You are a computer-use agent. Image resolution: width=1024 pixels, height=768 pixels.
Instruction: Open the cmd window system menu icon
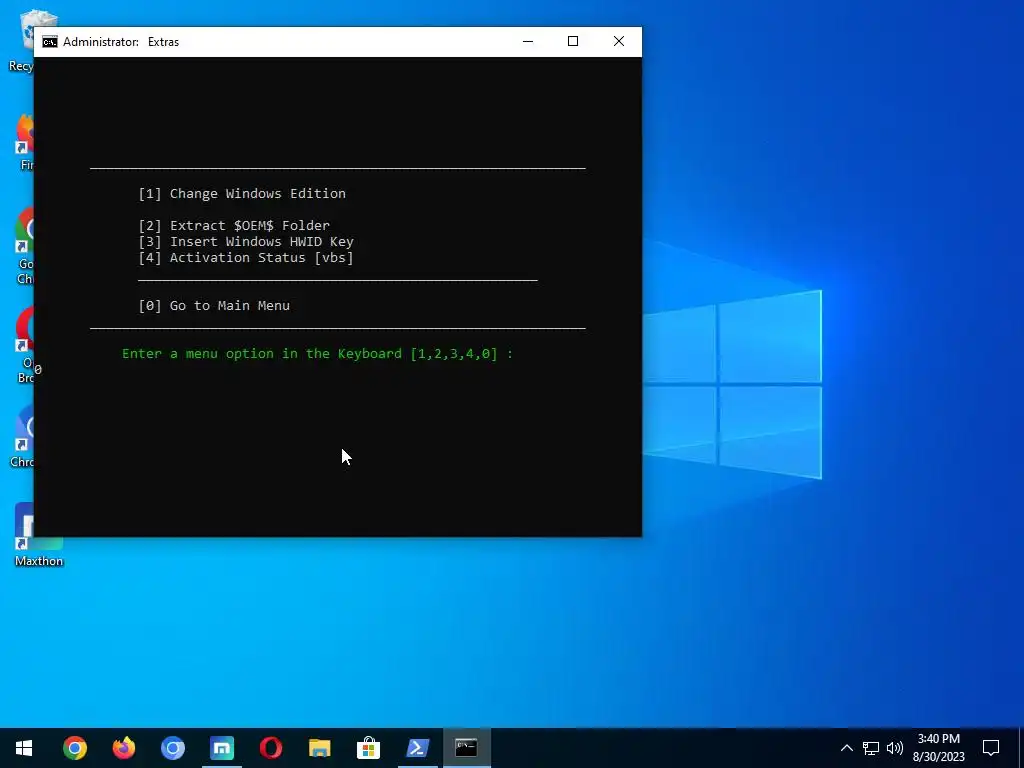(50, 42)
